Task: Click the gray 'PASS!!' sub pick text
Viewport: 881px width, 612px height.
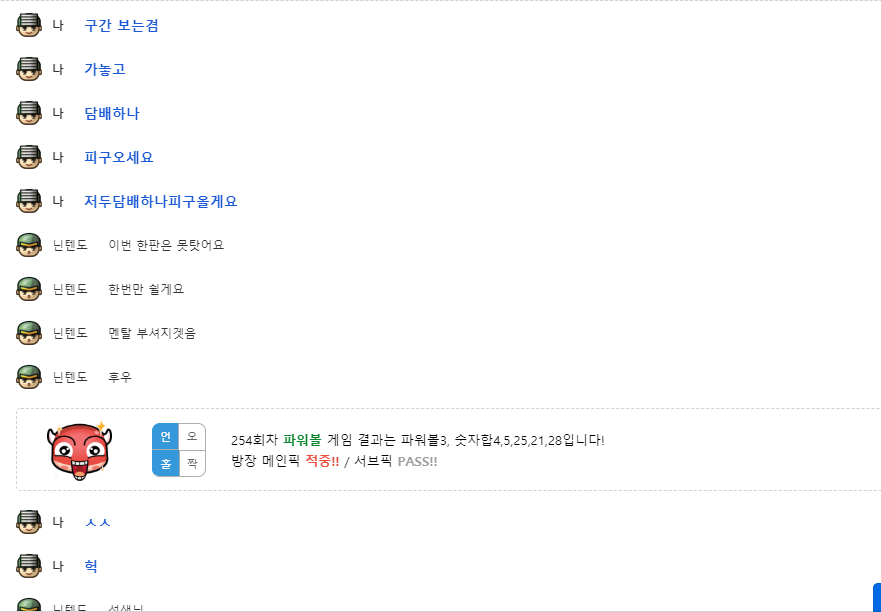Action: point(417,462)
